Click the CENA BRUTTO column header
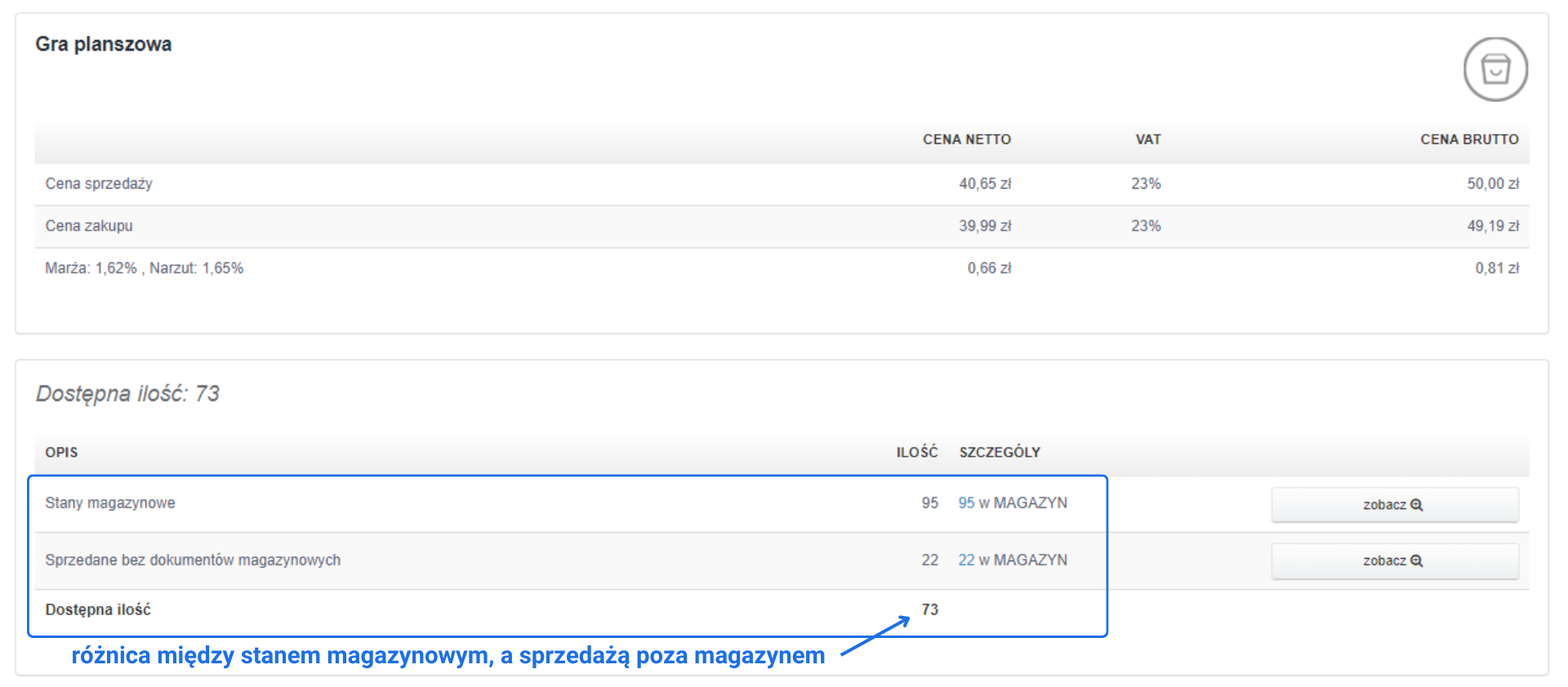Screen dimensions: 1568x687 pyautogui.click(x=1468, y=140)
